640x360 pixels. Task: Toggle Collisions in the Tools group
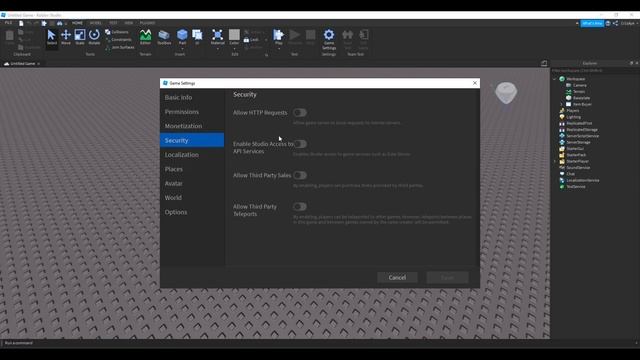117,32
